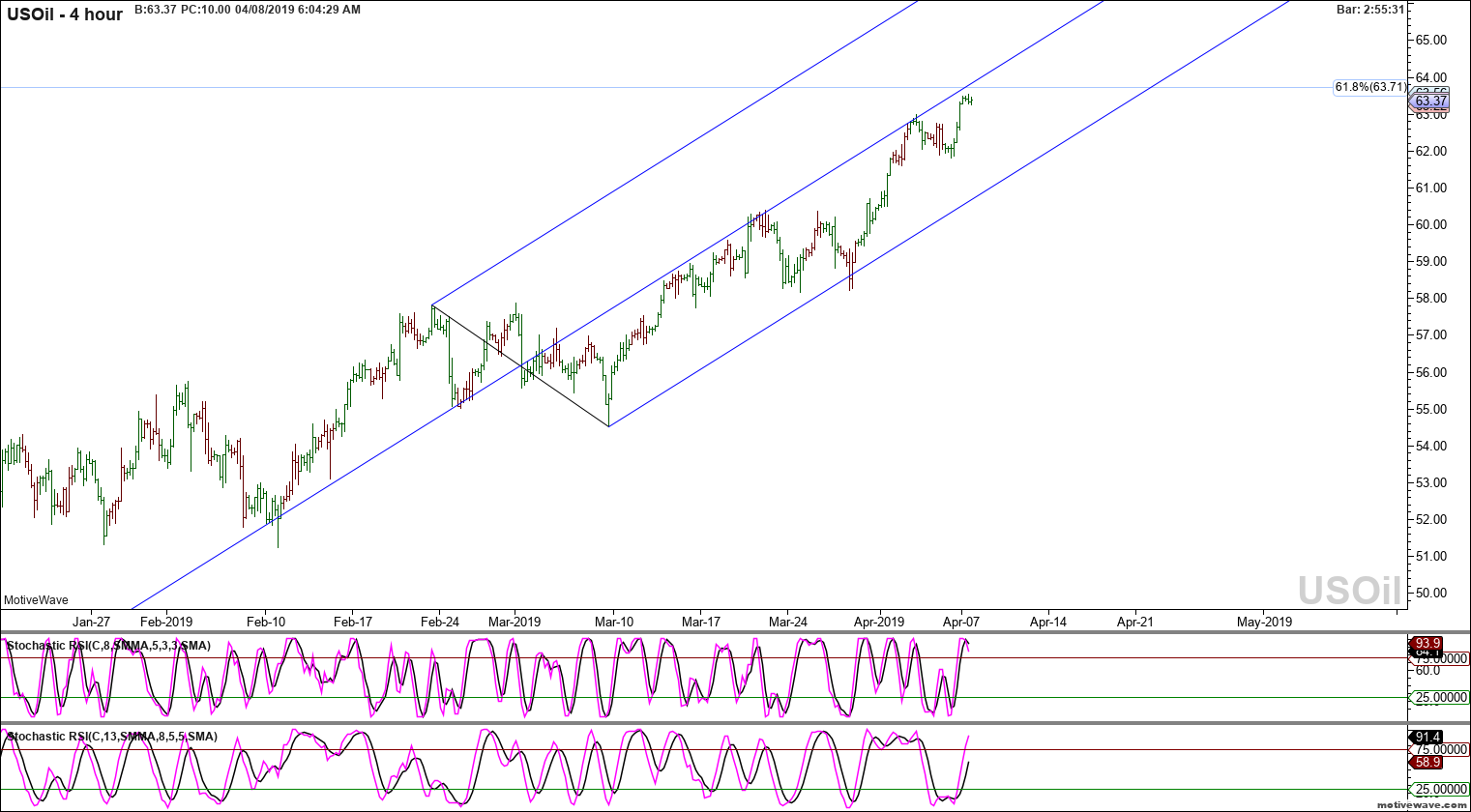Click the 75.00000 level tag in upper stochastic panel

[x=1441, y=658]
